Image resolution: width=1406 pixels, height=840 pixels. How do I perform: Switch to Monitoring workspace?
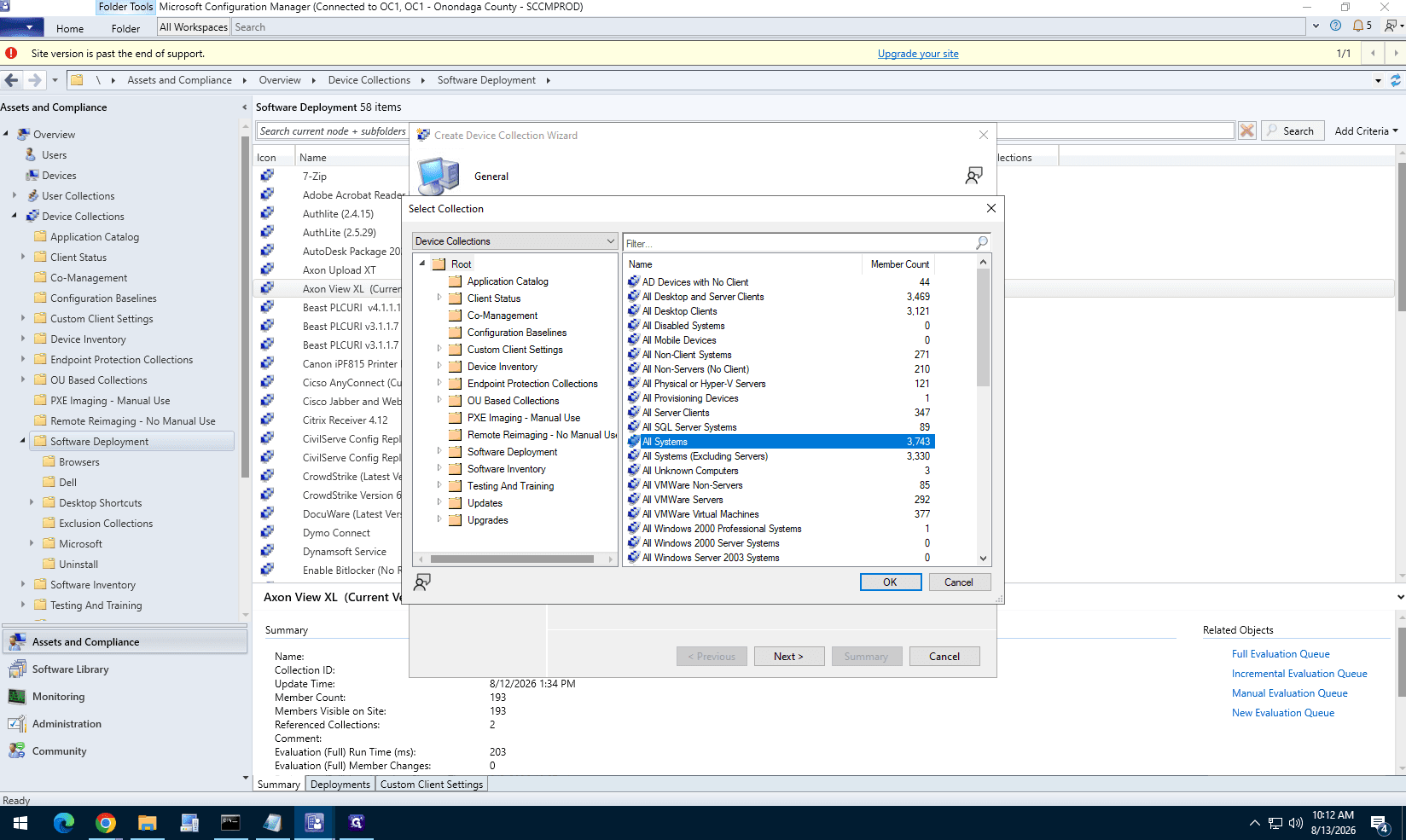(58, 697)
